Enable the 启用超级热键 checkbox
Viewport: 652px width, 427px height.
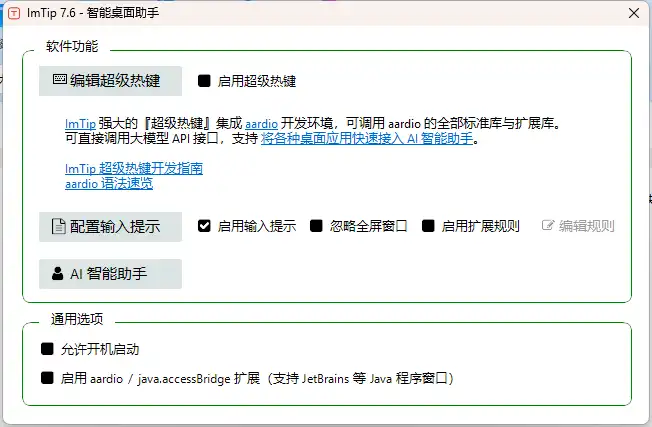[x=204, y=81]
